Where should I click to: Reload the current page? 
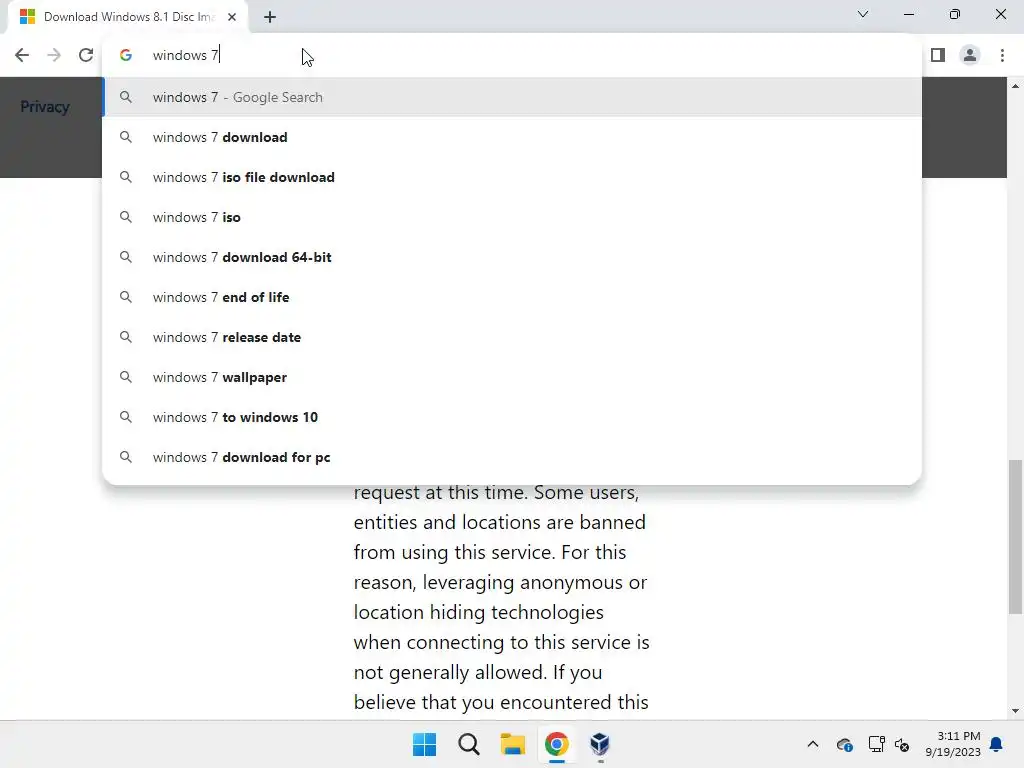pos(86,55)
